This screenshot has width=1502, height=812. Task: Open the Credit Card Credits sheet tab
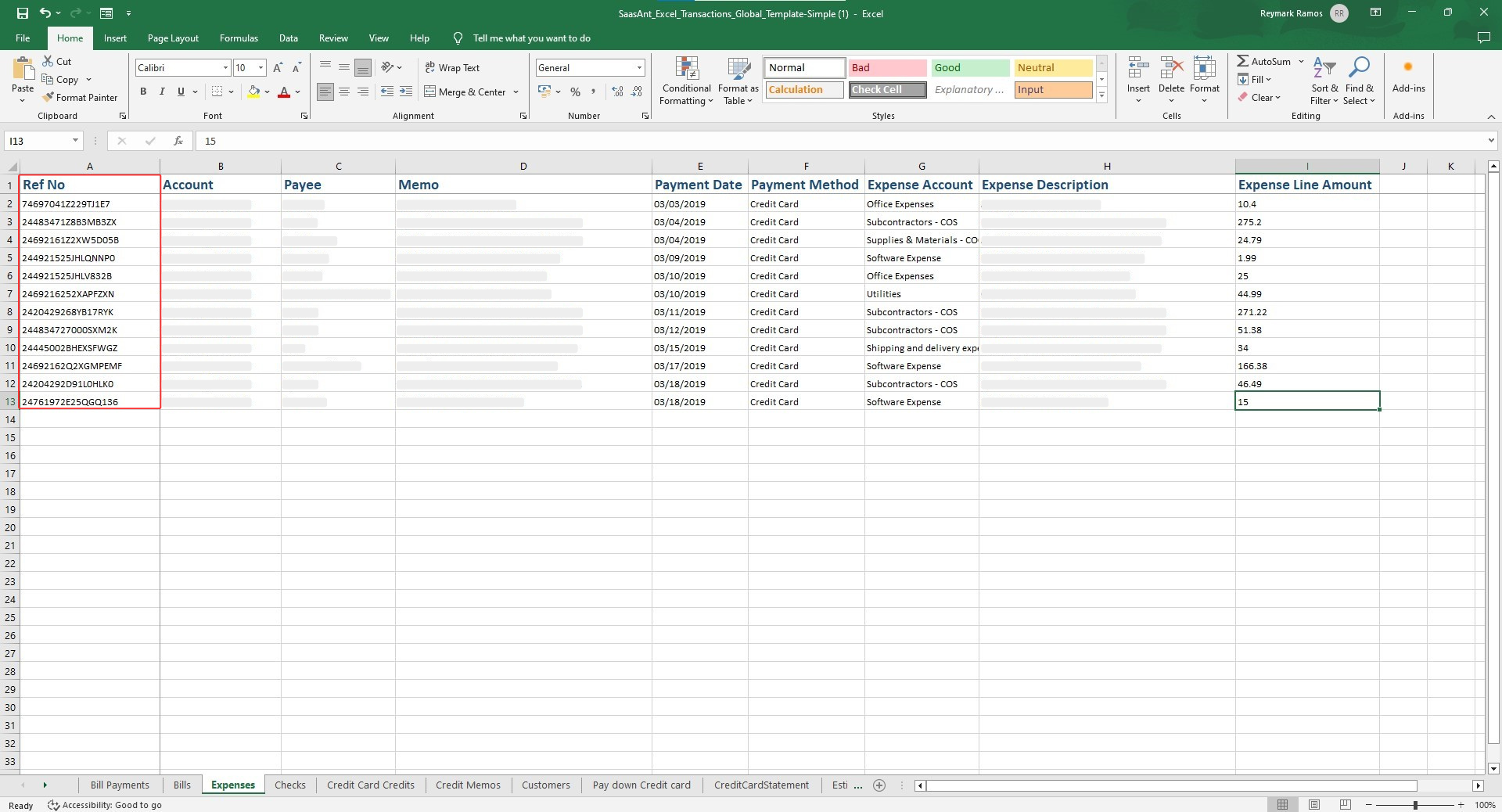370,785
